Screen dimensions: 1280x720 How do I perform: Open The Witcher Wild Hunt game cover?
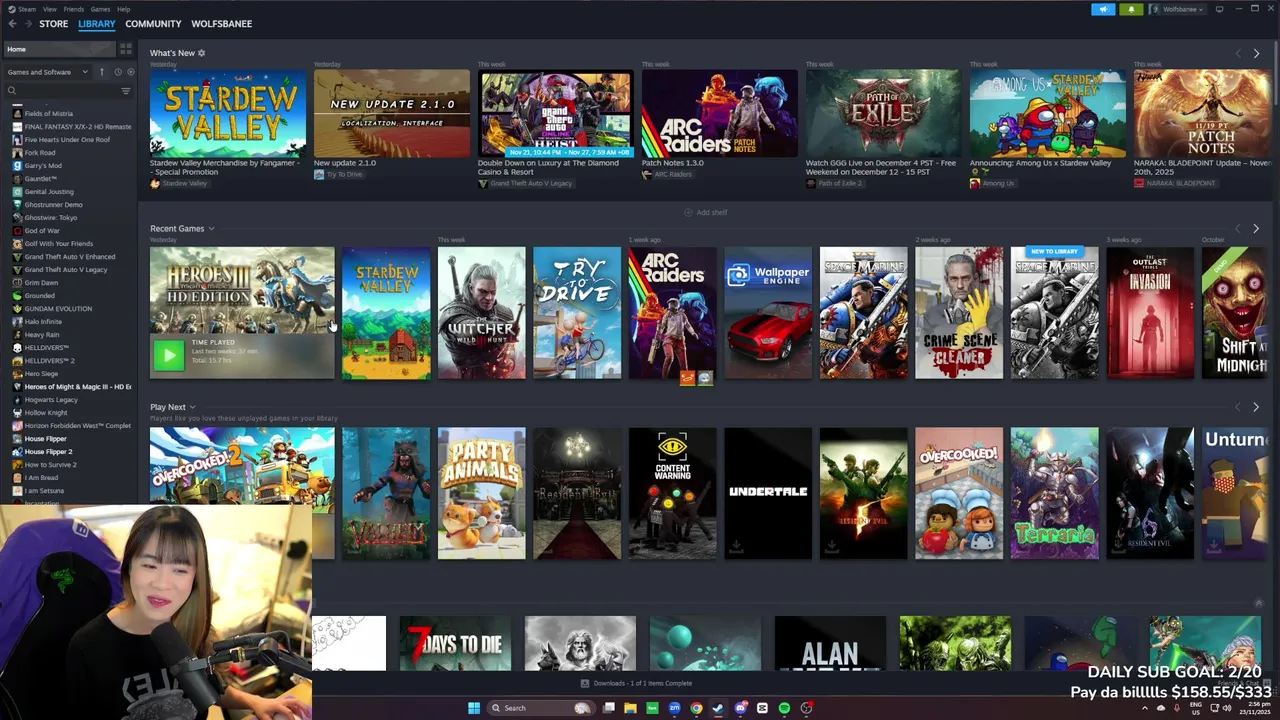481,313
